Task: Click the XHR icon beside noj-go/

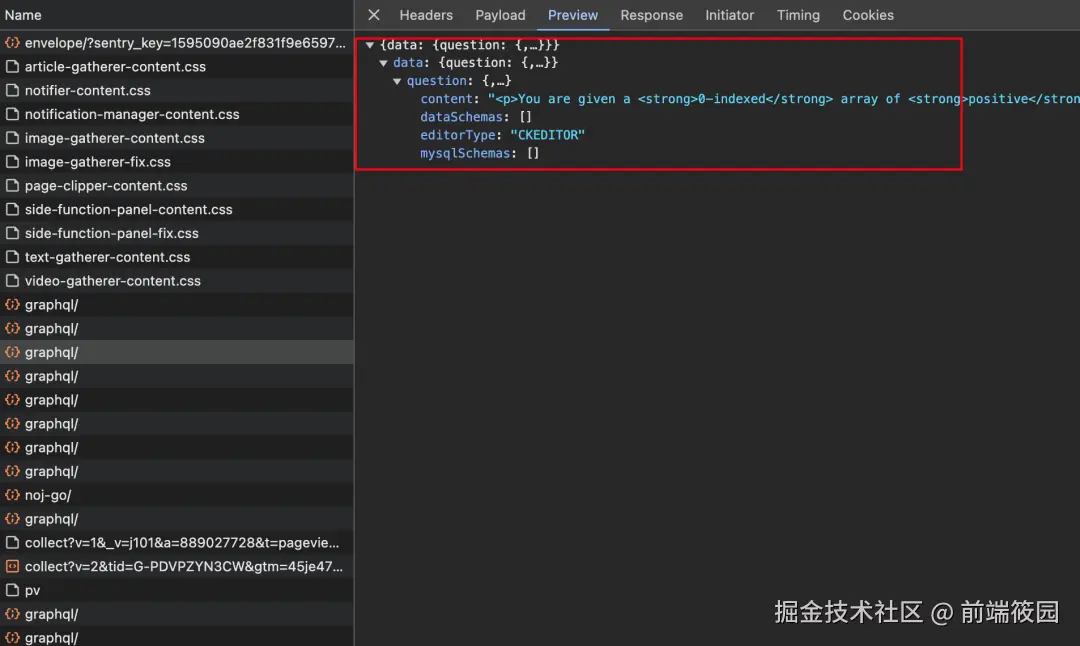Action: 12,495
